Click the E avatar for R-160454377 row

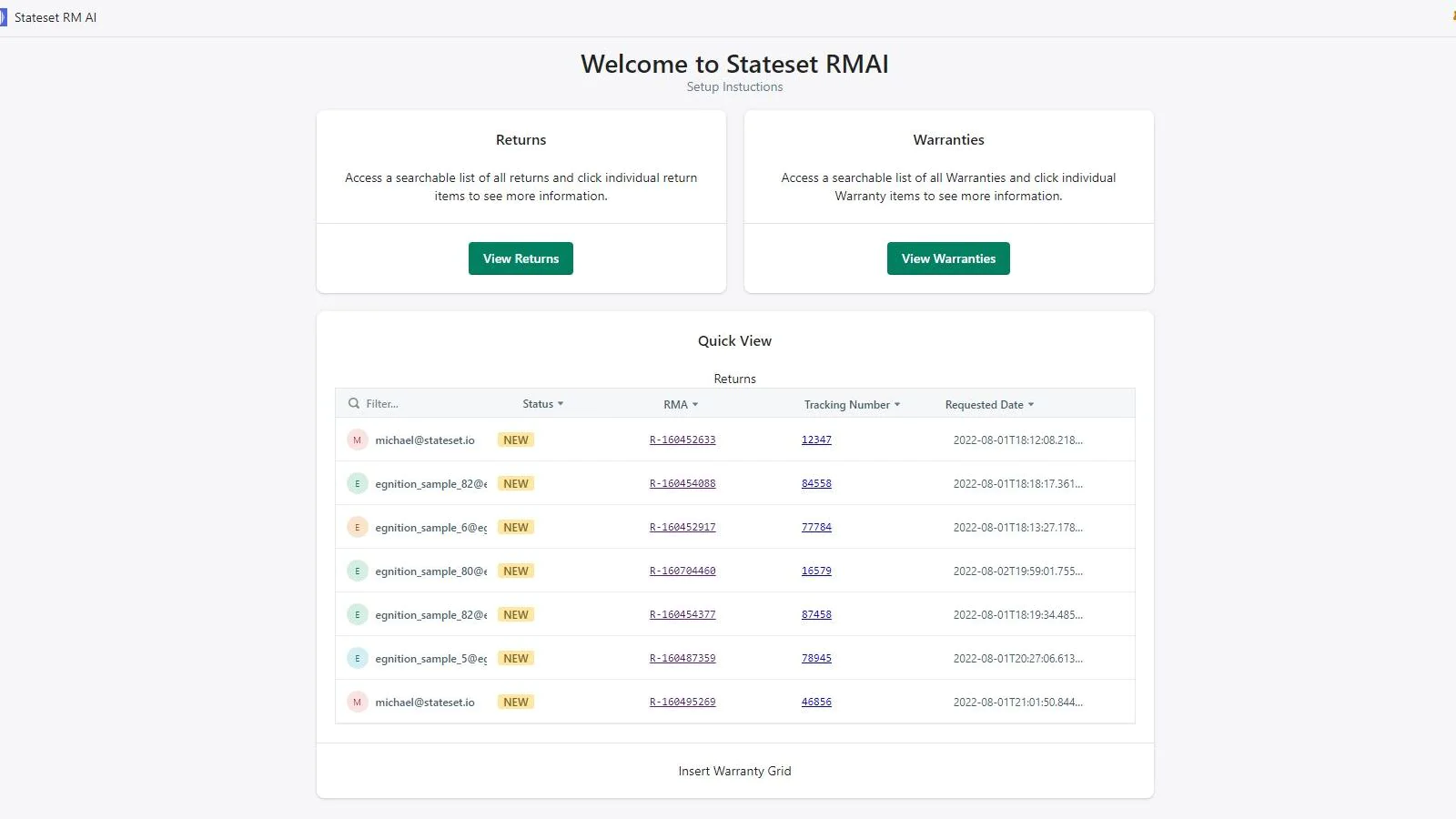click(x=357, y=614)
